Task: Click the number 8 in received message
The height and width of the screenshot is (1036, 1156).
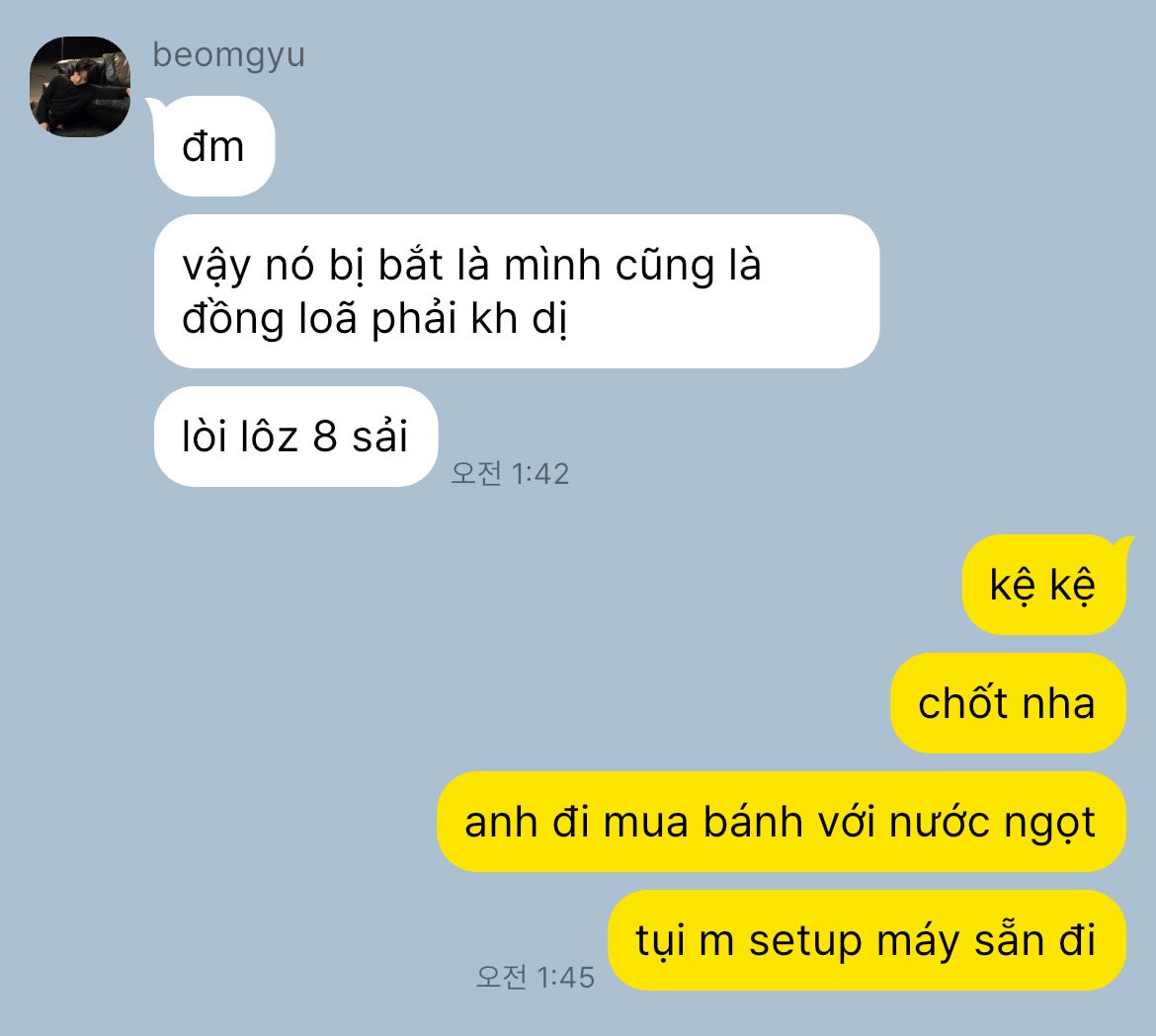Action: click(x=325, y=436)
